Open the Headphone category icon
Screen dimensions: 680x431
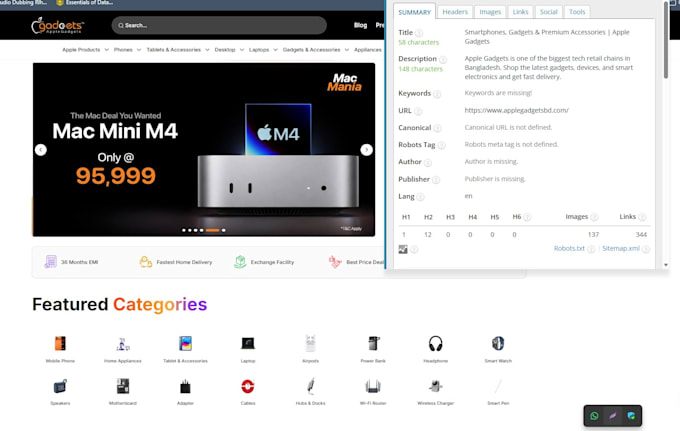pyautogui.click(x=435, y=343)
